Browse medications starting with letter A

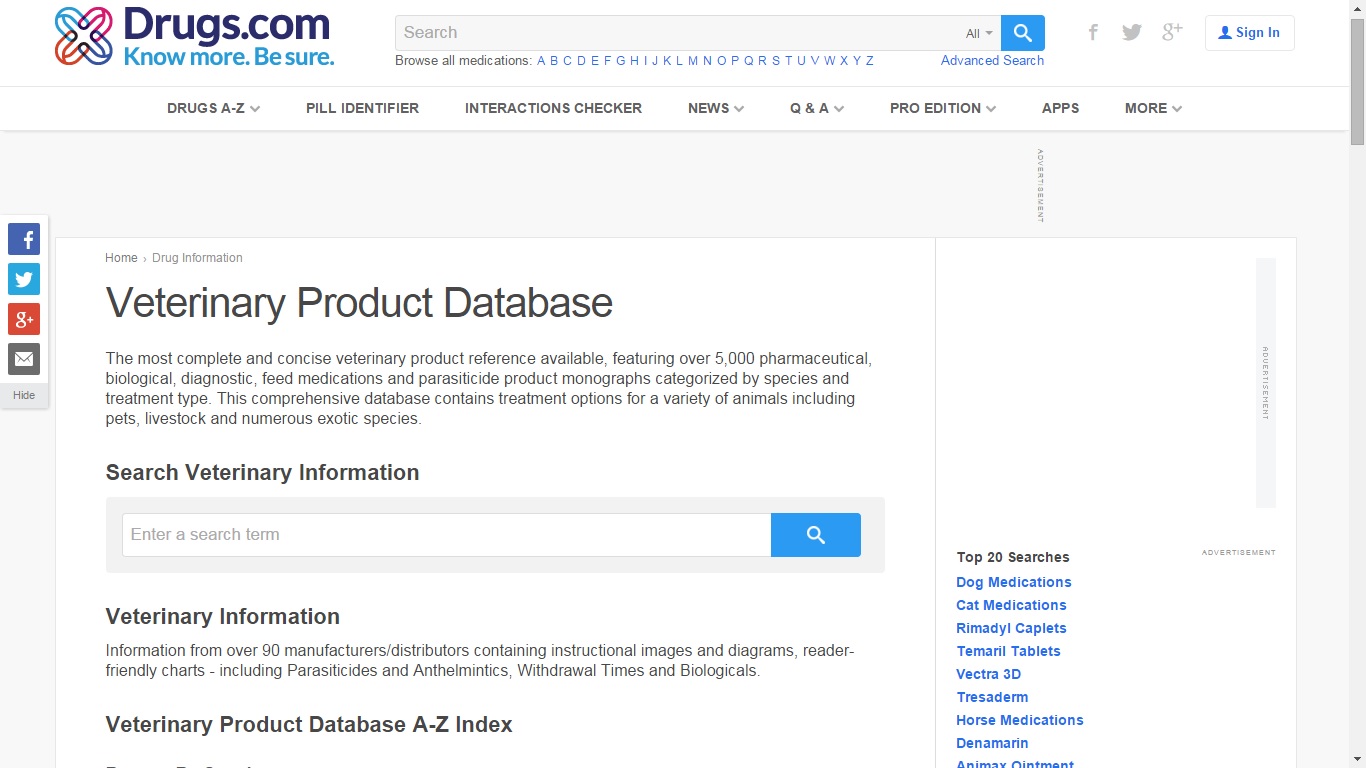click(541, 61)
